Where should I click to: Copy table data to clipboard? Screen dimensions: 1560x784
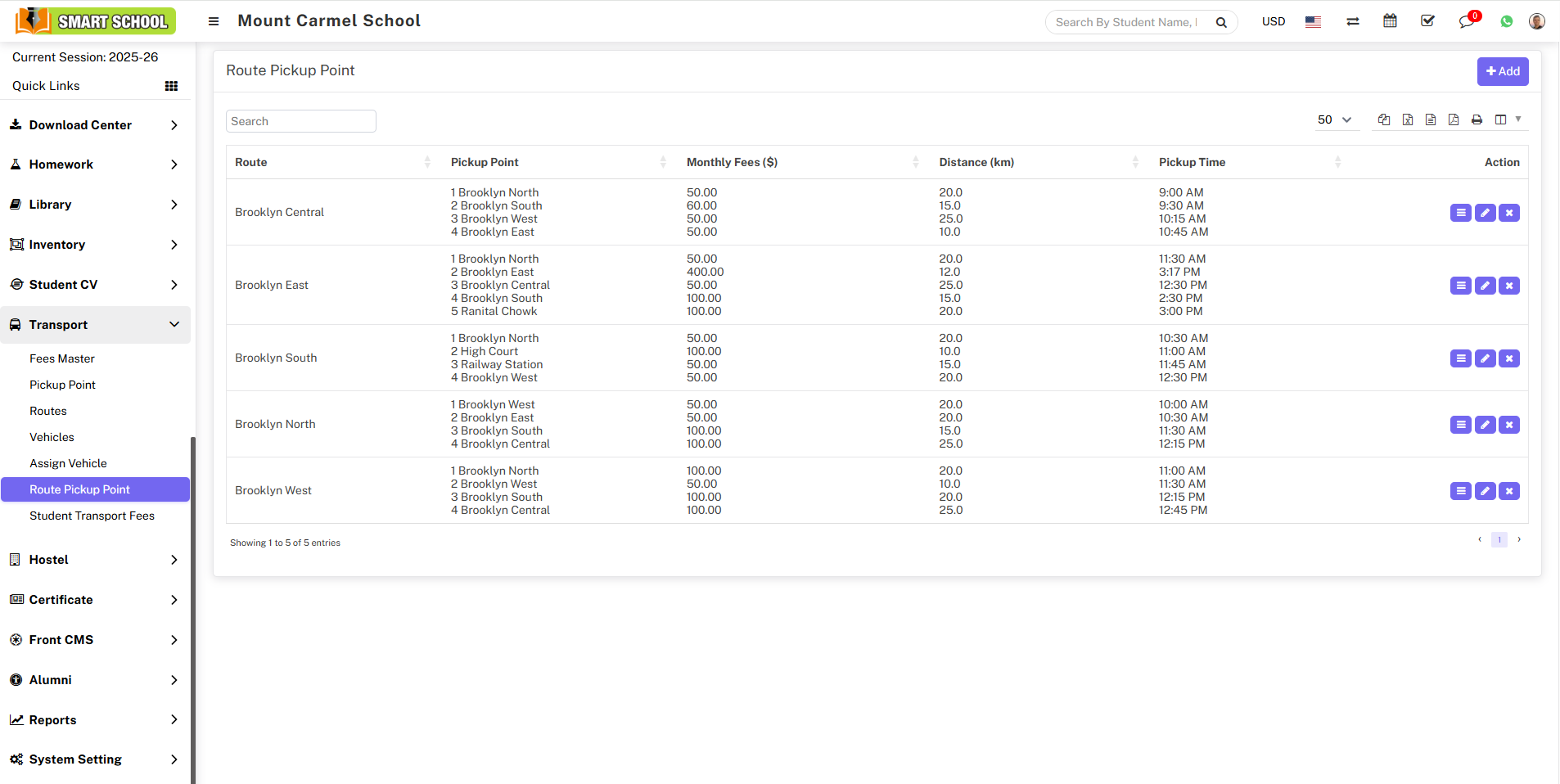click(1384, 119)
